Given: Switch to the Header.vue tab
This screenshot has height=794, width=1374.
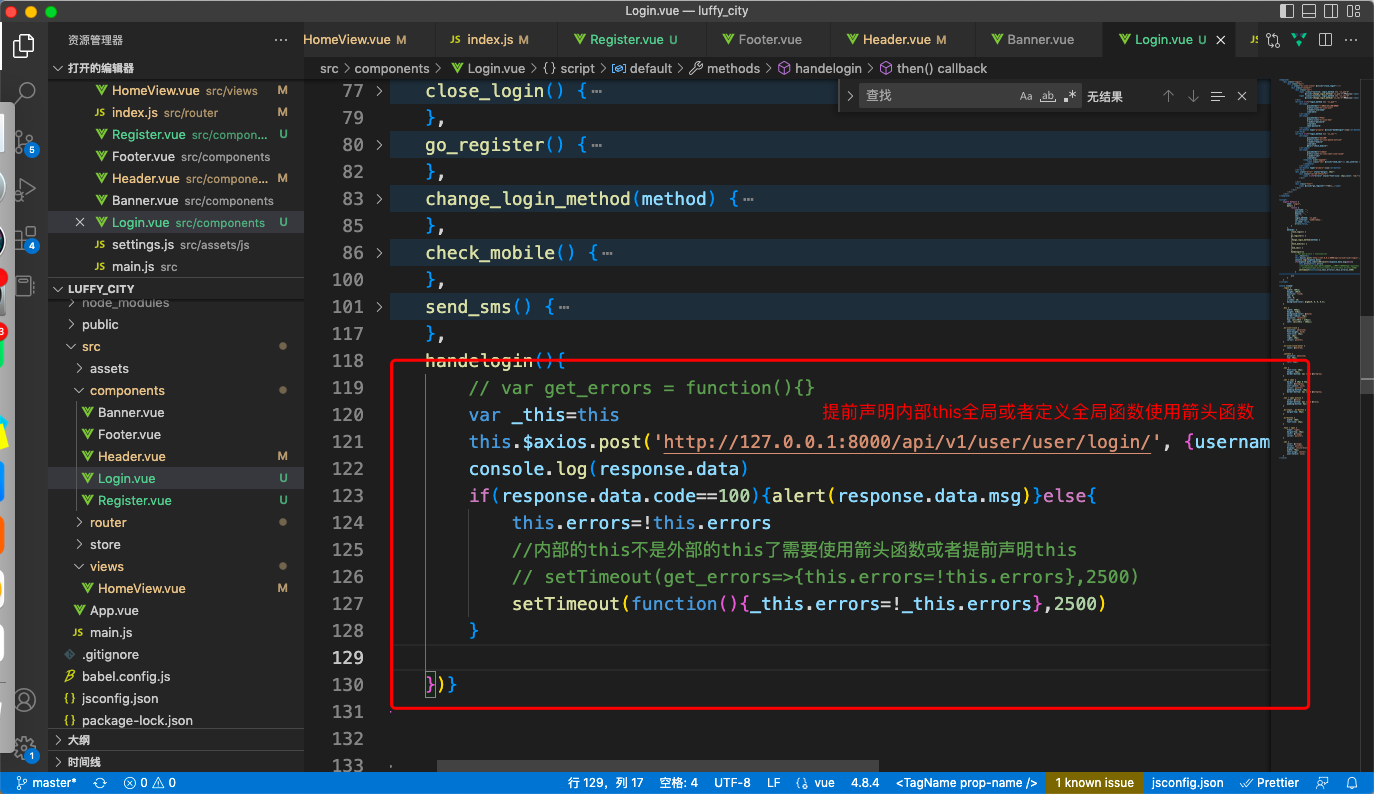Looking at the screenshot, I should (x=896, y=40).
